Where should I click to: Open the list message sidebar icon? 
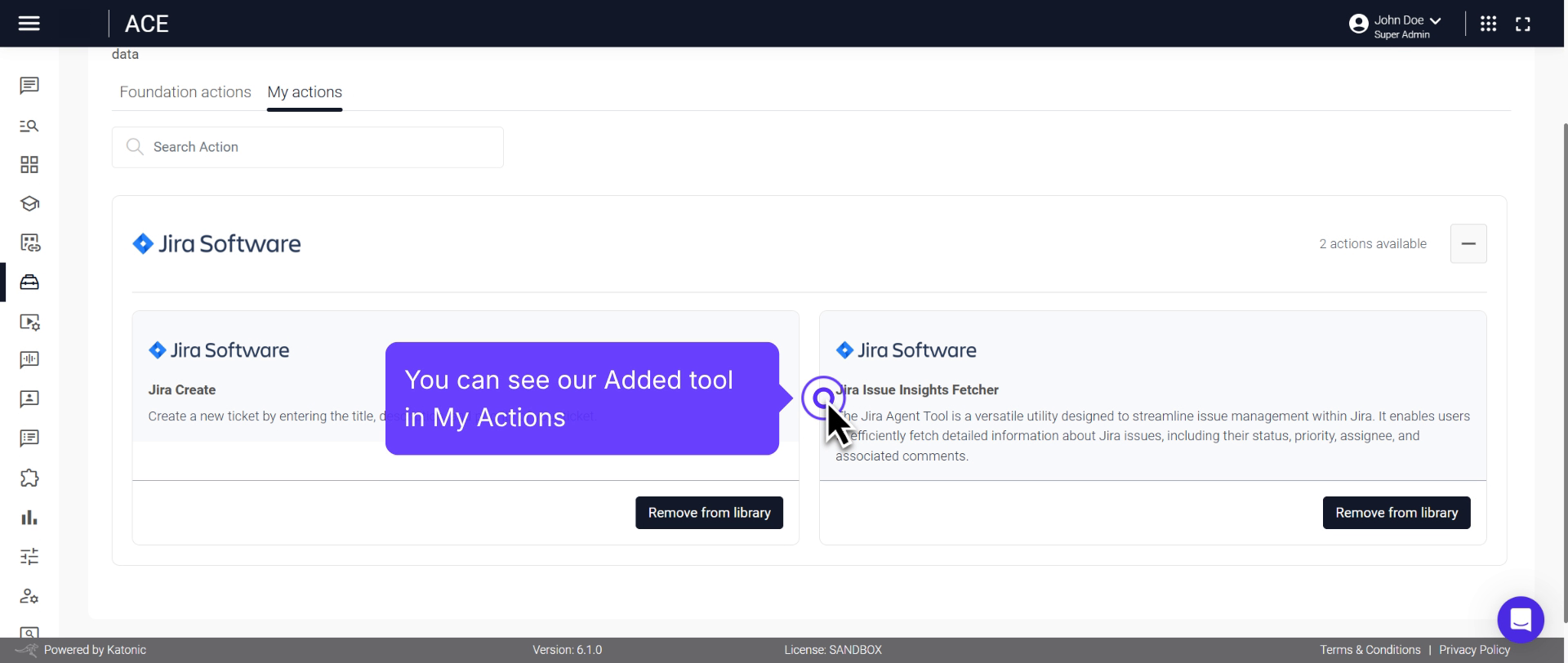[x=29, y=438]
